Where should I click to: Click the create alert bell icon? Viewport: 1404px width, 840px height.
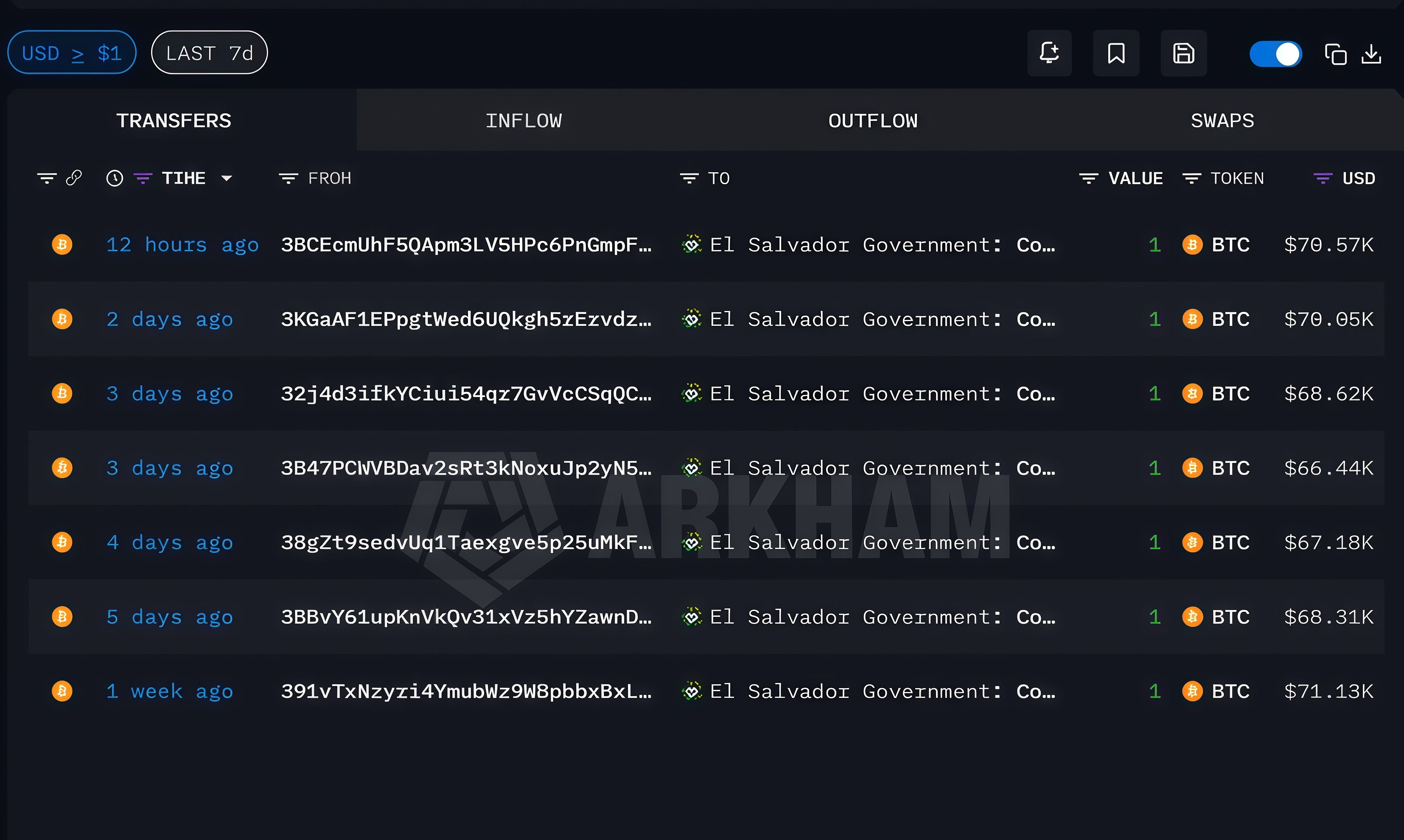click(1049, 53)
